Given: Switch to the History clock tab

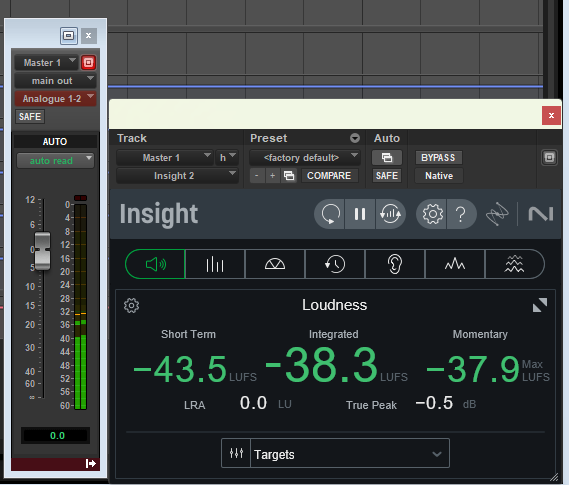Looking at the screenshot, I should [335, 264].
